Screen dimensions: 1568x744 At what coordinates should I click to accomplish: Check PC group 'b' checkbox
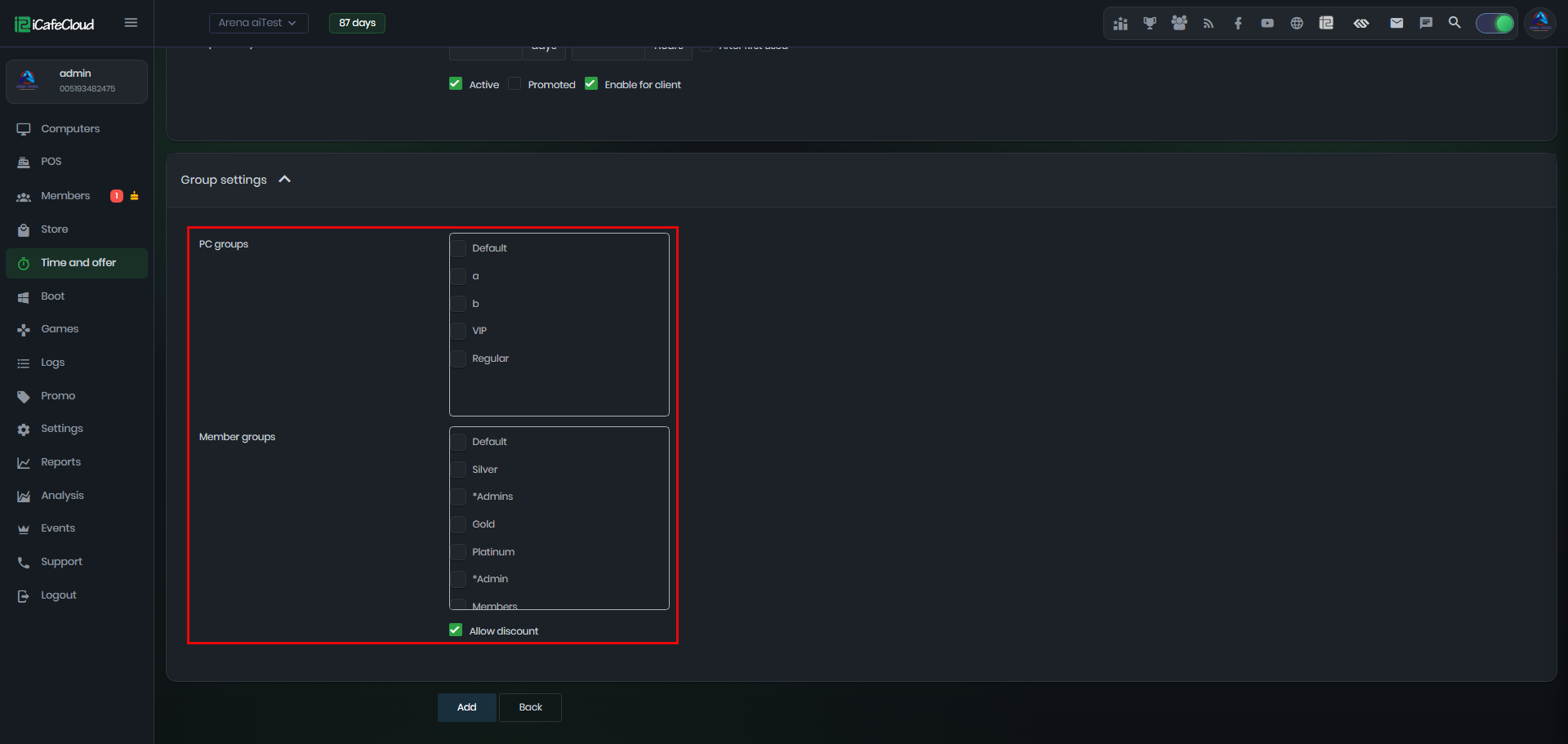(x=459, y=304)
